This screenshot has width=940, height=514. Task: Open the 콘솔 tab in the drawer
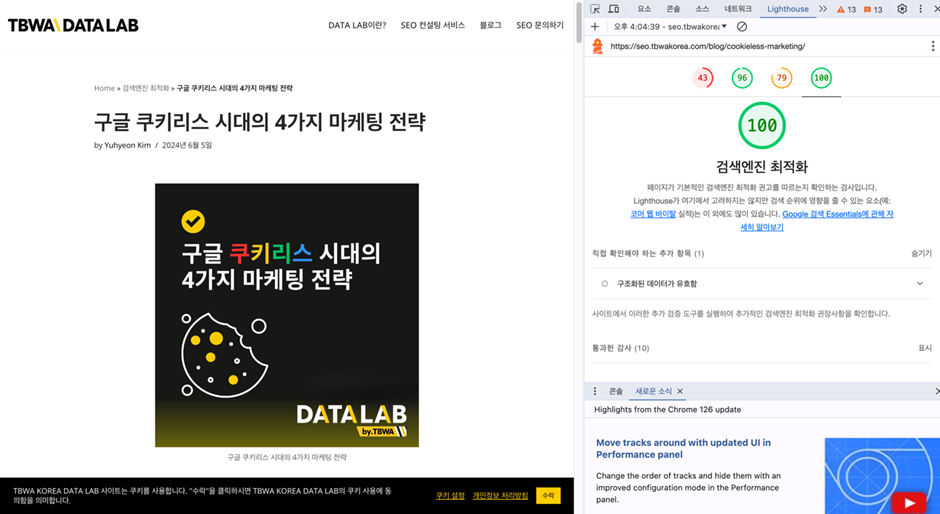pyautogui.click(x=615, y=391)
